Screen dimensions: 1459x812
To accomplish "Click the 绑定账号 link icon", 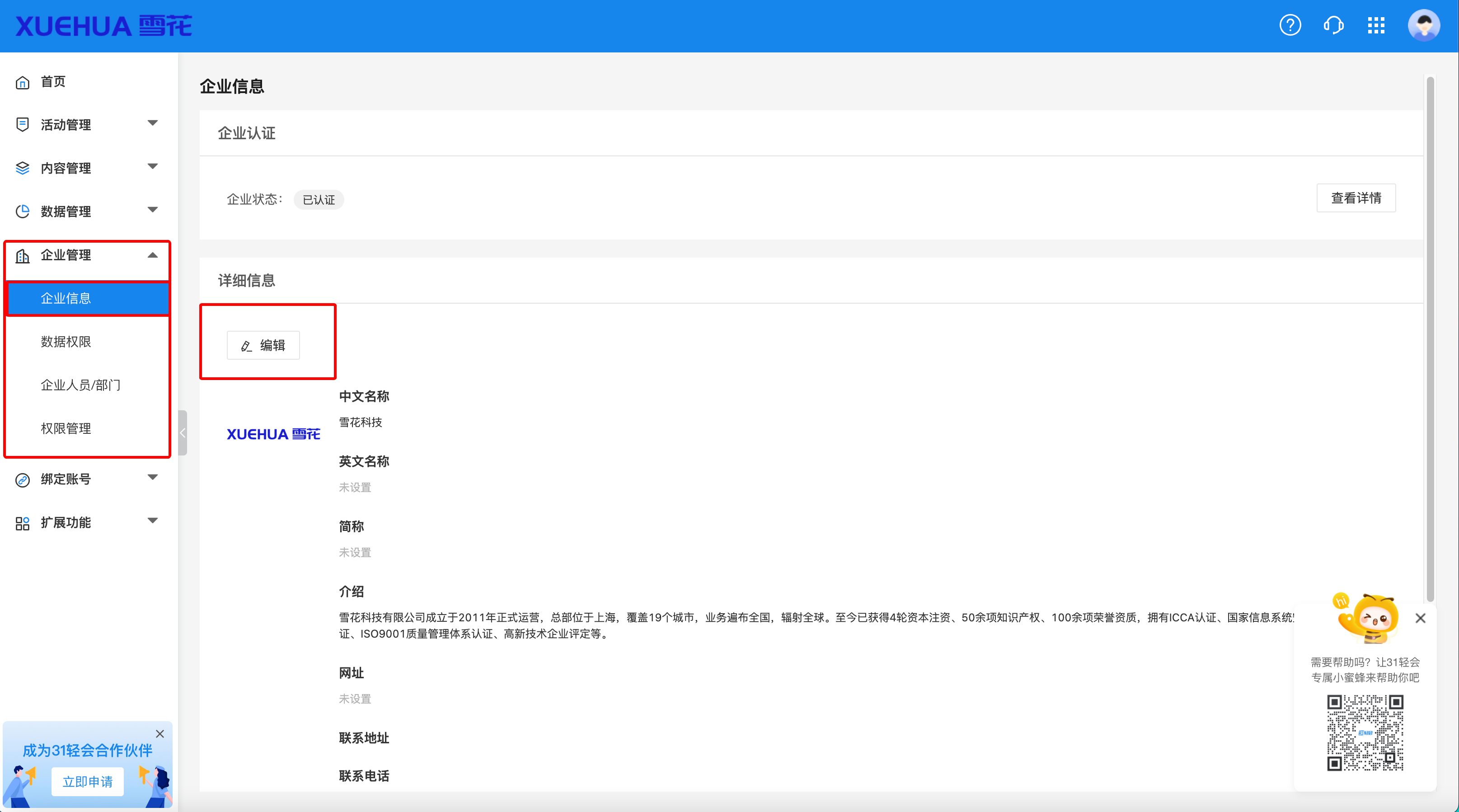I will pyautogui.click(x=23, y=479).
